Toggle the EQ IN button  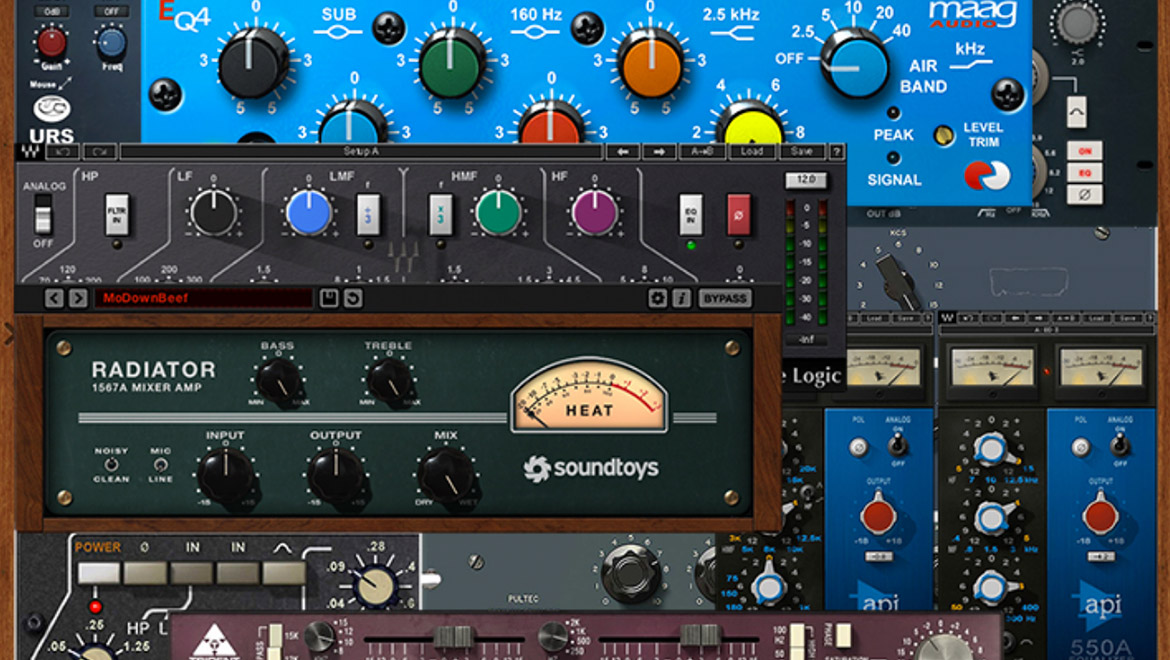[x=690, y=214]
